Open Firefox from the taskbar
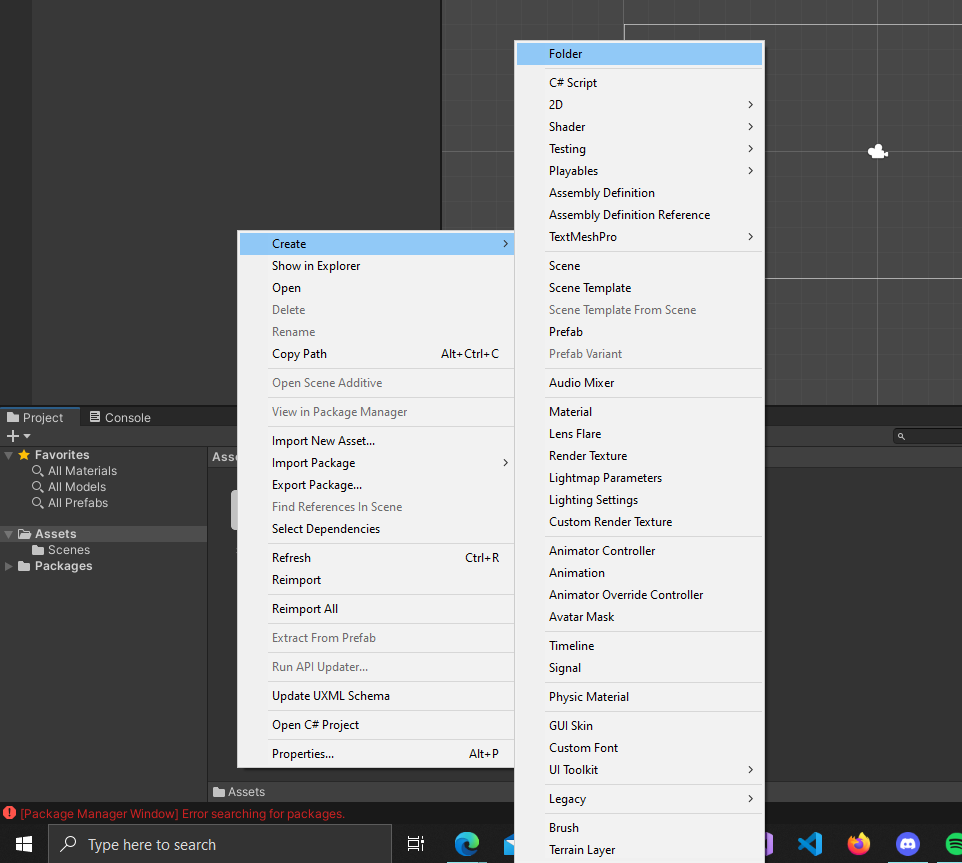Screen dimensions: 962x863 click(x=858, y=844)
